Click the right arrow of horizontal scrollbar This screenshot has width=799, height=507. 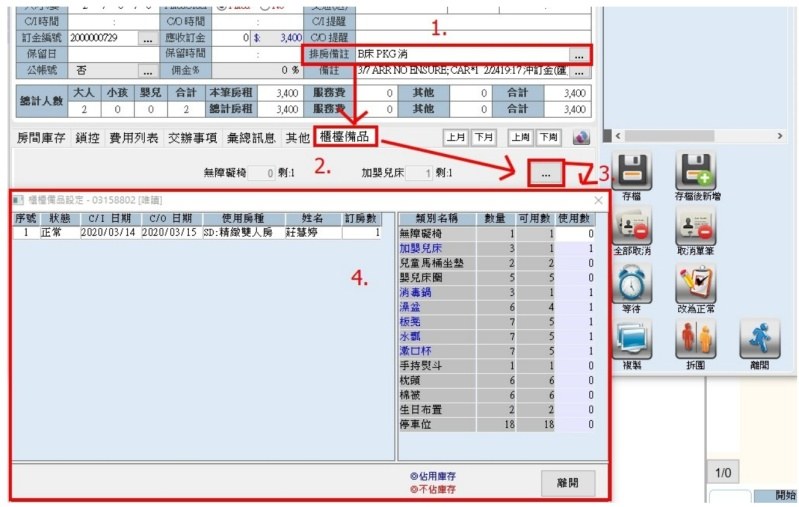(x=780, y=136)
